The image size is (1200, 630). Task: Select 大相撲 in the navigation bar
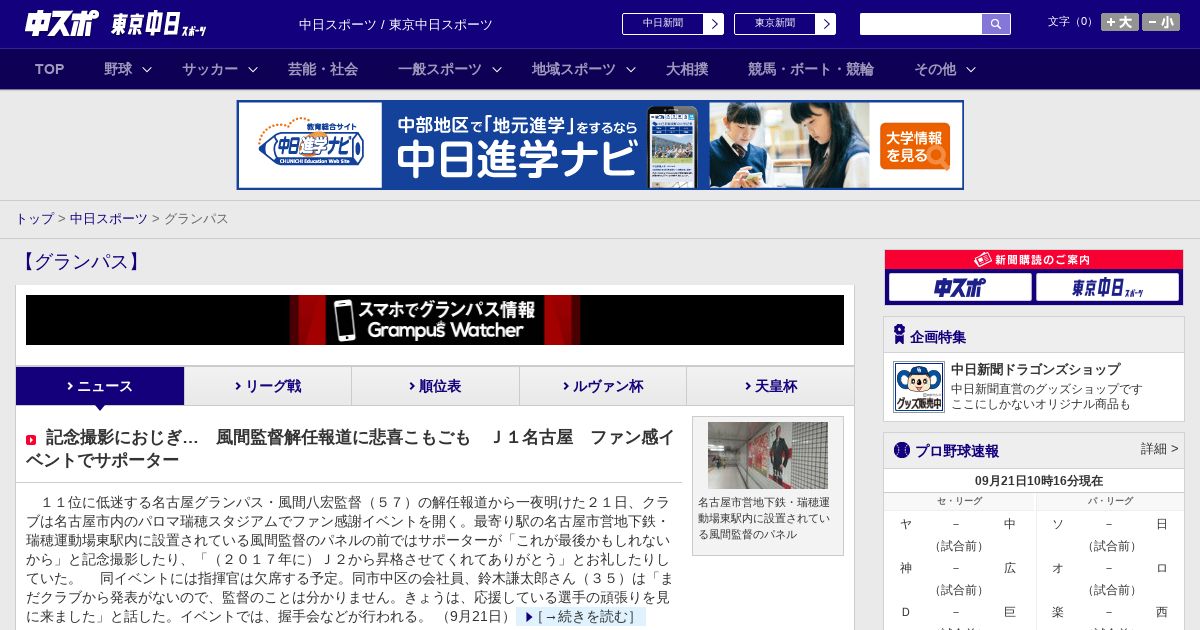(x=687, y=69)
